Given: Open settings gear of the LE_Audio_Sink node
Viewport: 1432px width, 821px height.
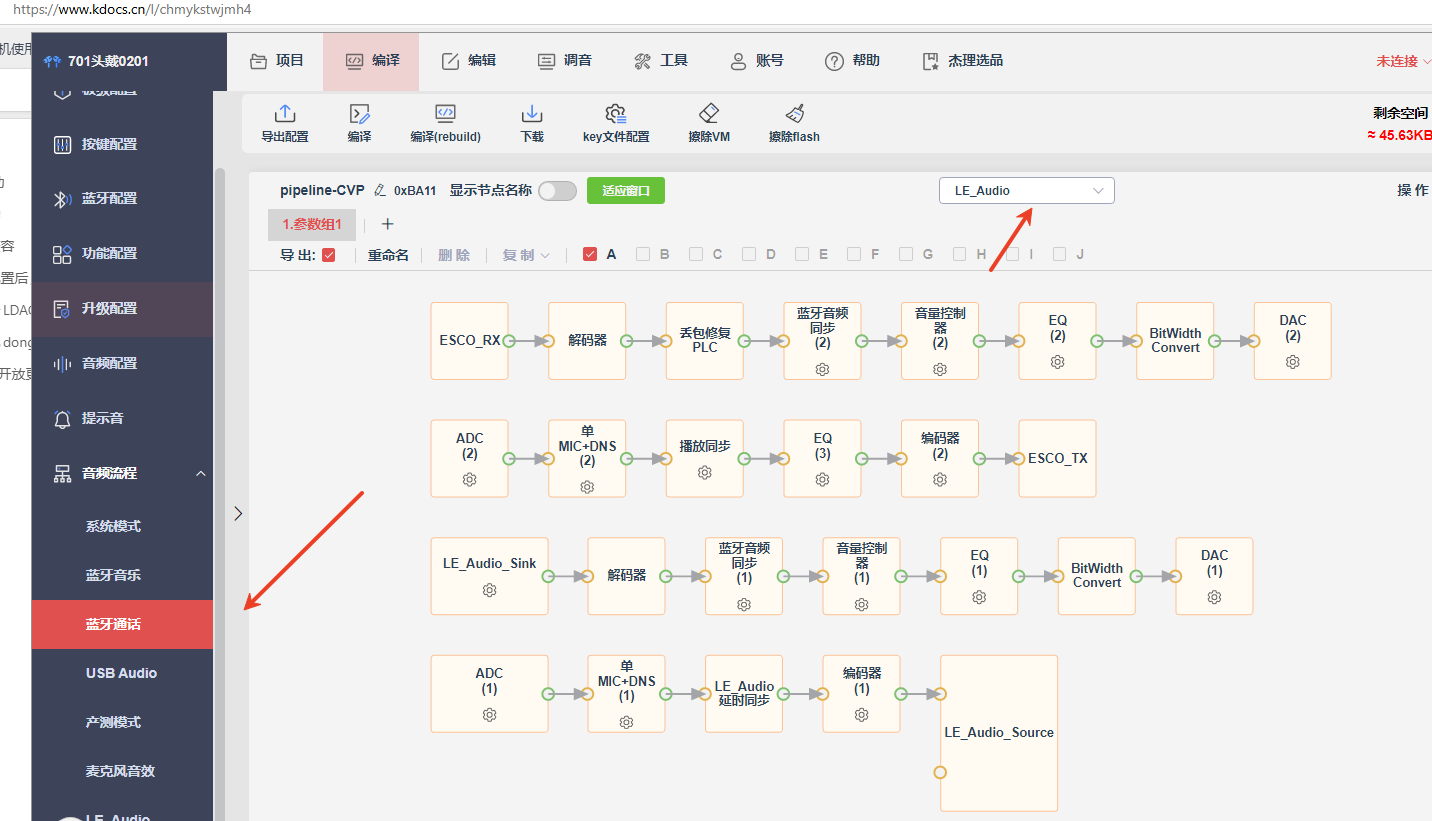Looking at the screenshot, I should (490, 590).
